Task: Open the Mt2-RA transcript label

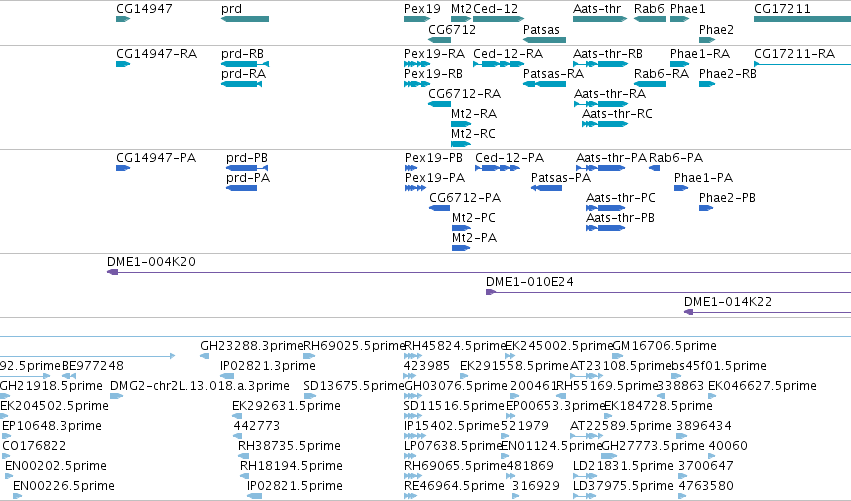Action: (x=474, y=113)
